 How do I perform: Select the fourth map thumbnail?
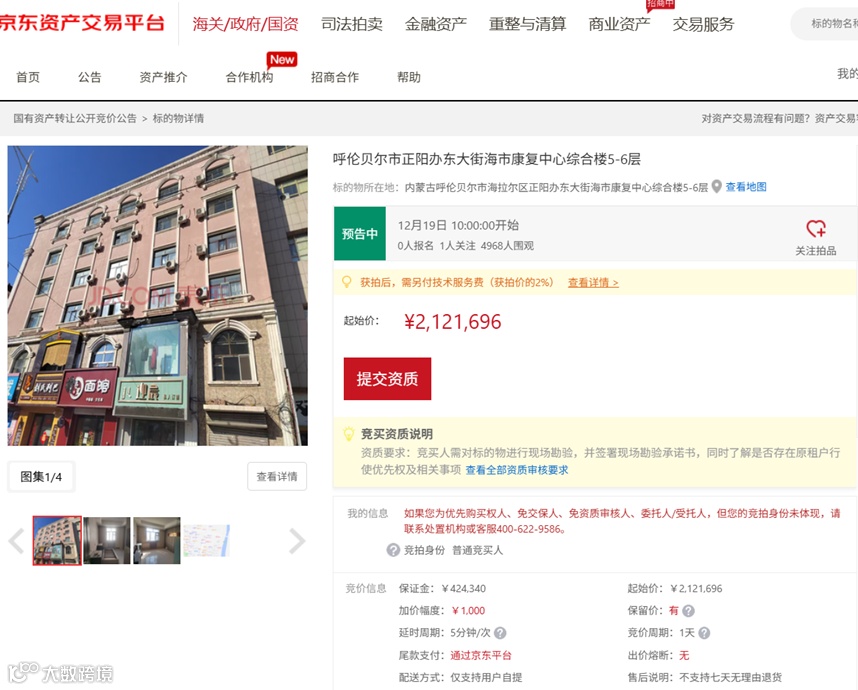[x=206, y=541]
